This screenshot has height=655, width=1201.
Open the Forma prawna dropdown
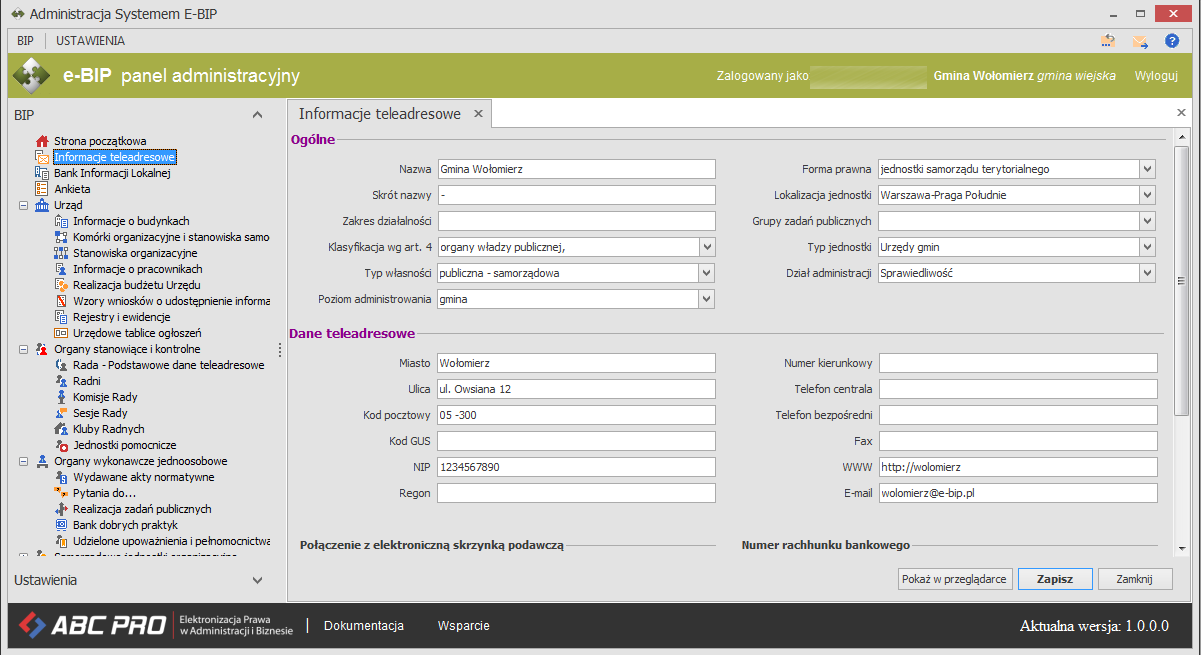1147,169
